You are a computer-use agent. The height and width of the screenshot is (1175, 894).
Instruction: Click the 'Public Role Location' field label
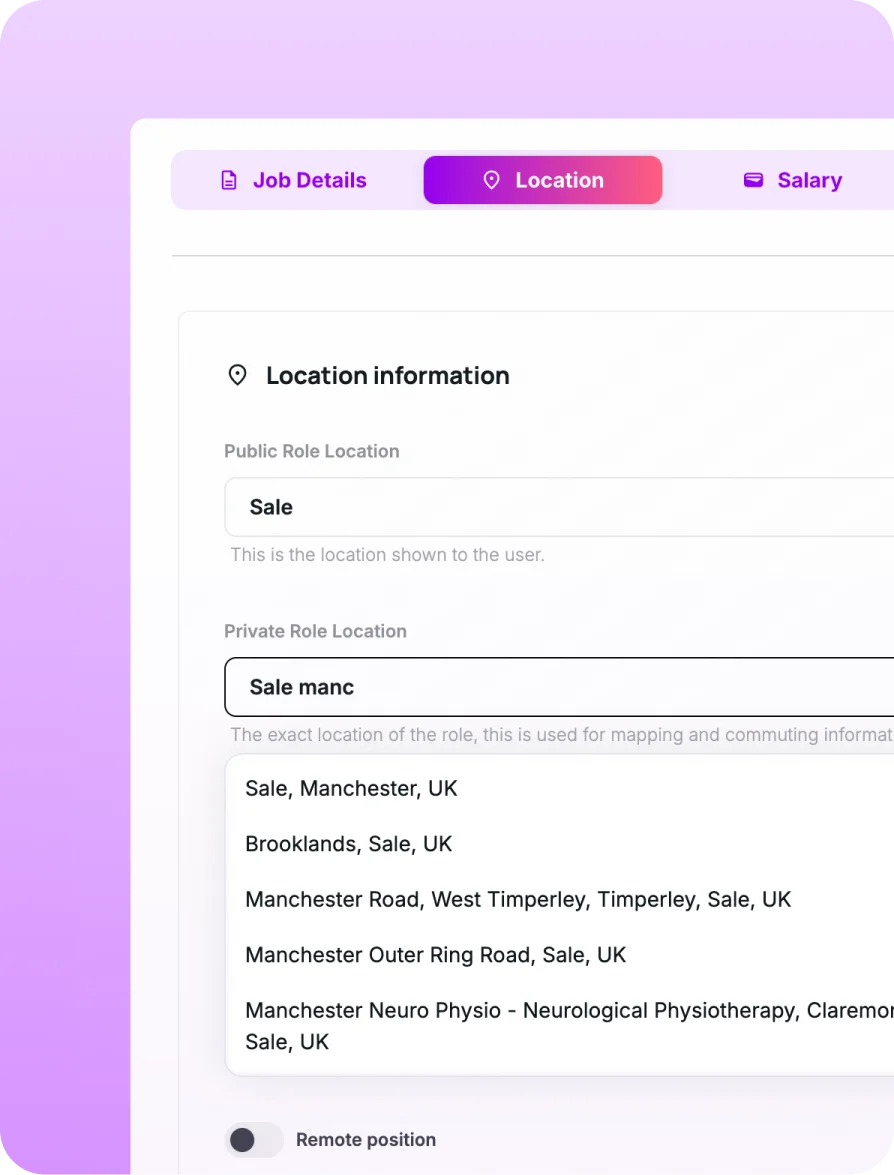[x=311, y=451]
